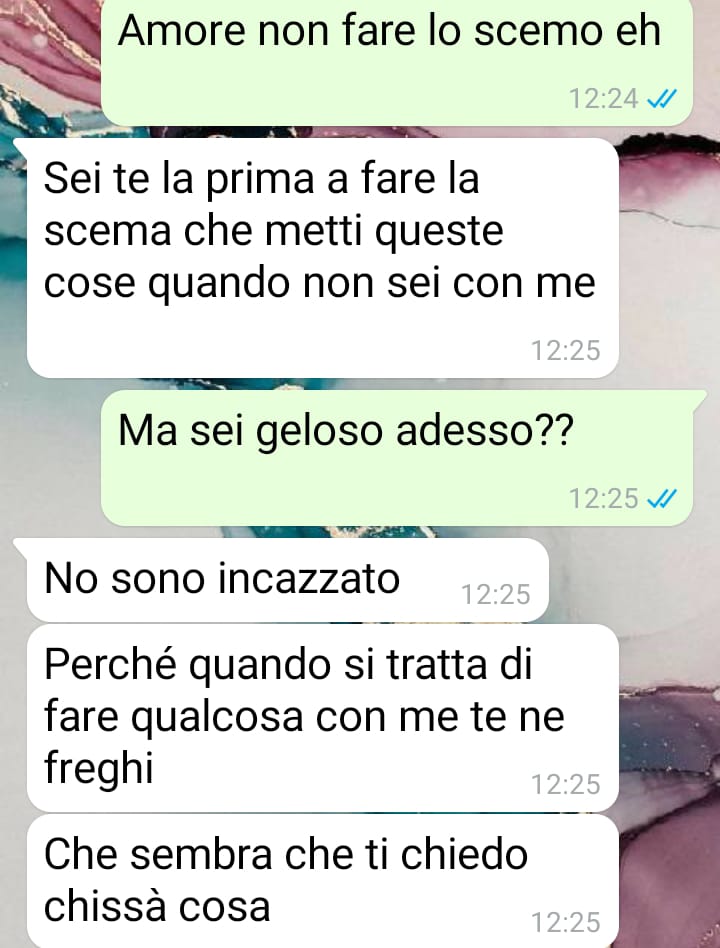Screen dimensions: 720x948
Task: Tap the word 'freghi' in the message
Action: point(99,768)
